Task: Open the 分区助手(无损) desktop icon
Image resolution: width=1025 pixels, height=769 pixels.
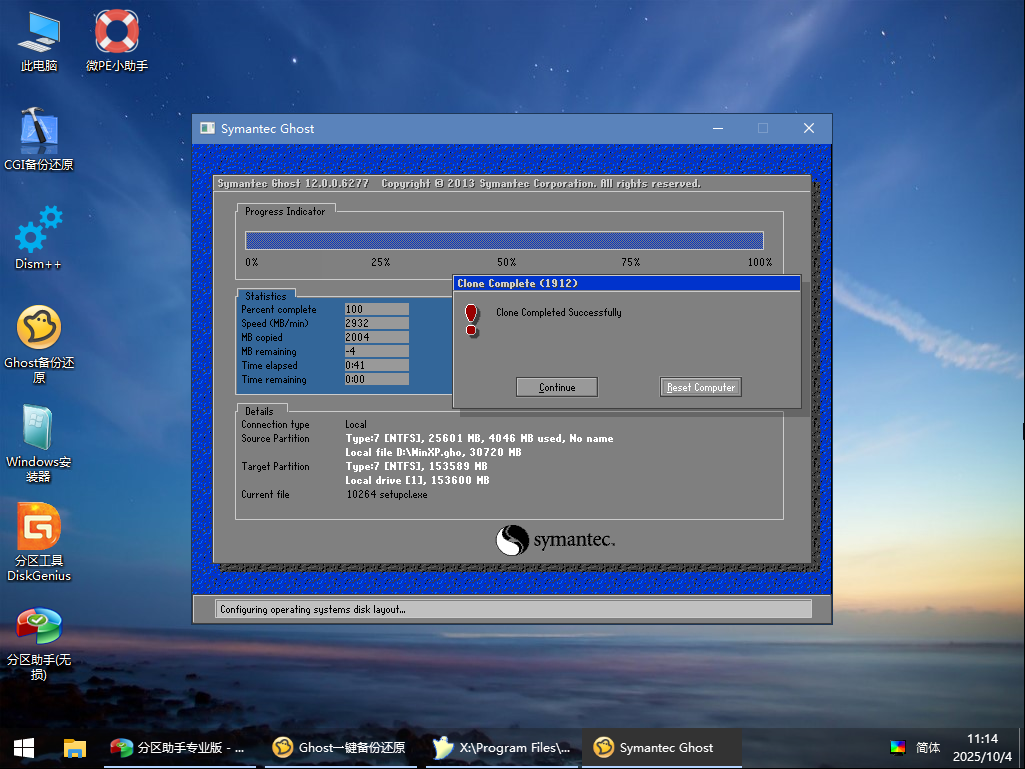Action: (x=39, y=644)
